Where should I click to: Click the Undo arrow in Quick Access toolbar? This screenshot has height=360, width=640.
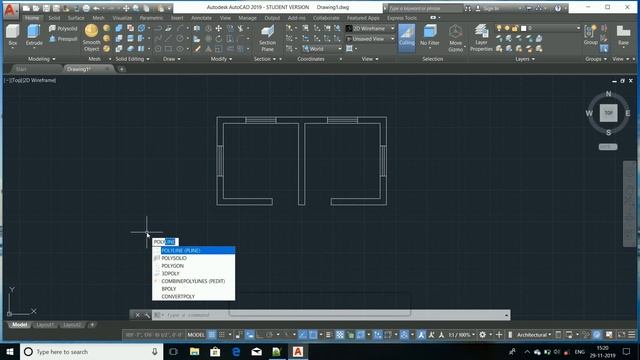[x=96, y=8]
